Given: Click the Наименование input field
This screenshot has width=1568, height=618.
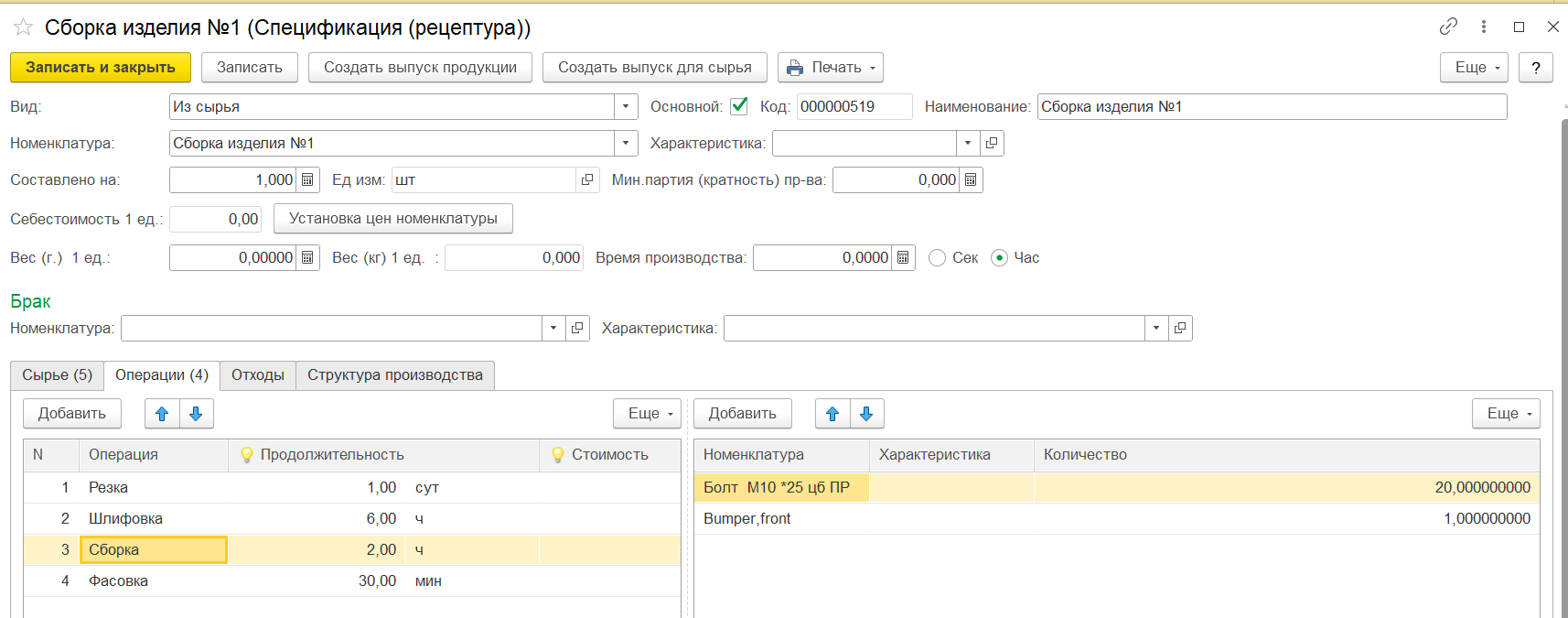Looking at the screenshot, I should [1271, 107].
